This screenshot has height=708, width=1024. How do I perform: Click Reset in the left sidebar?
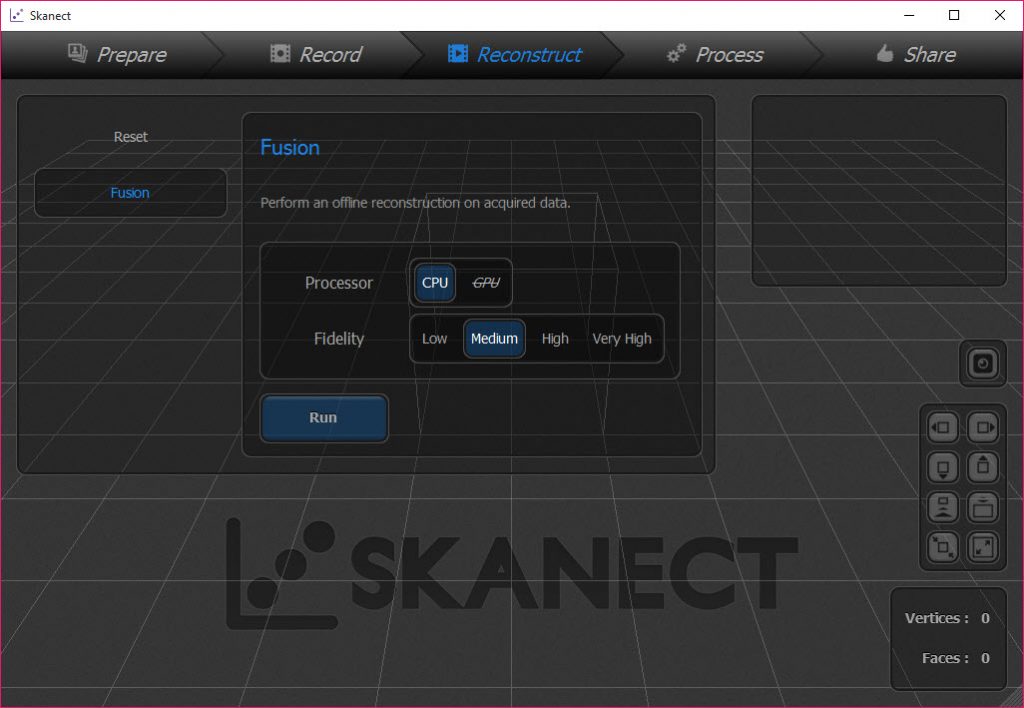coord(131,137)
